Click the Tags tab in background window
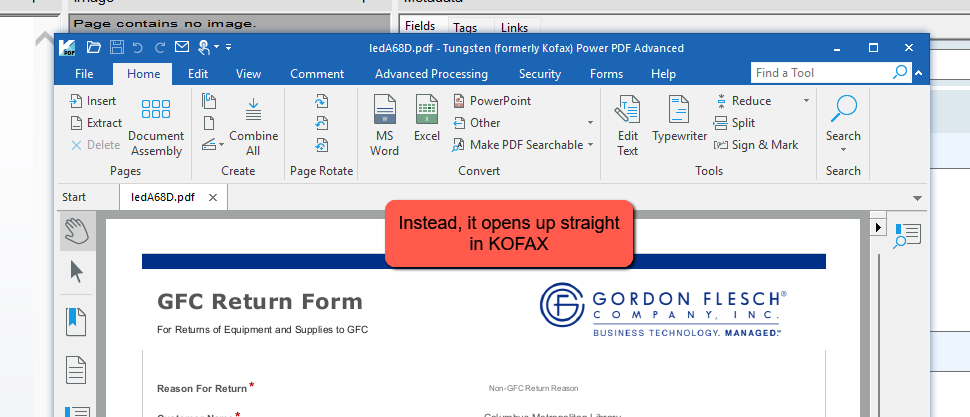 [x=465, y=27]
